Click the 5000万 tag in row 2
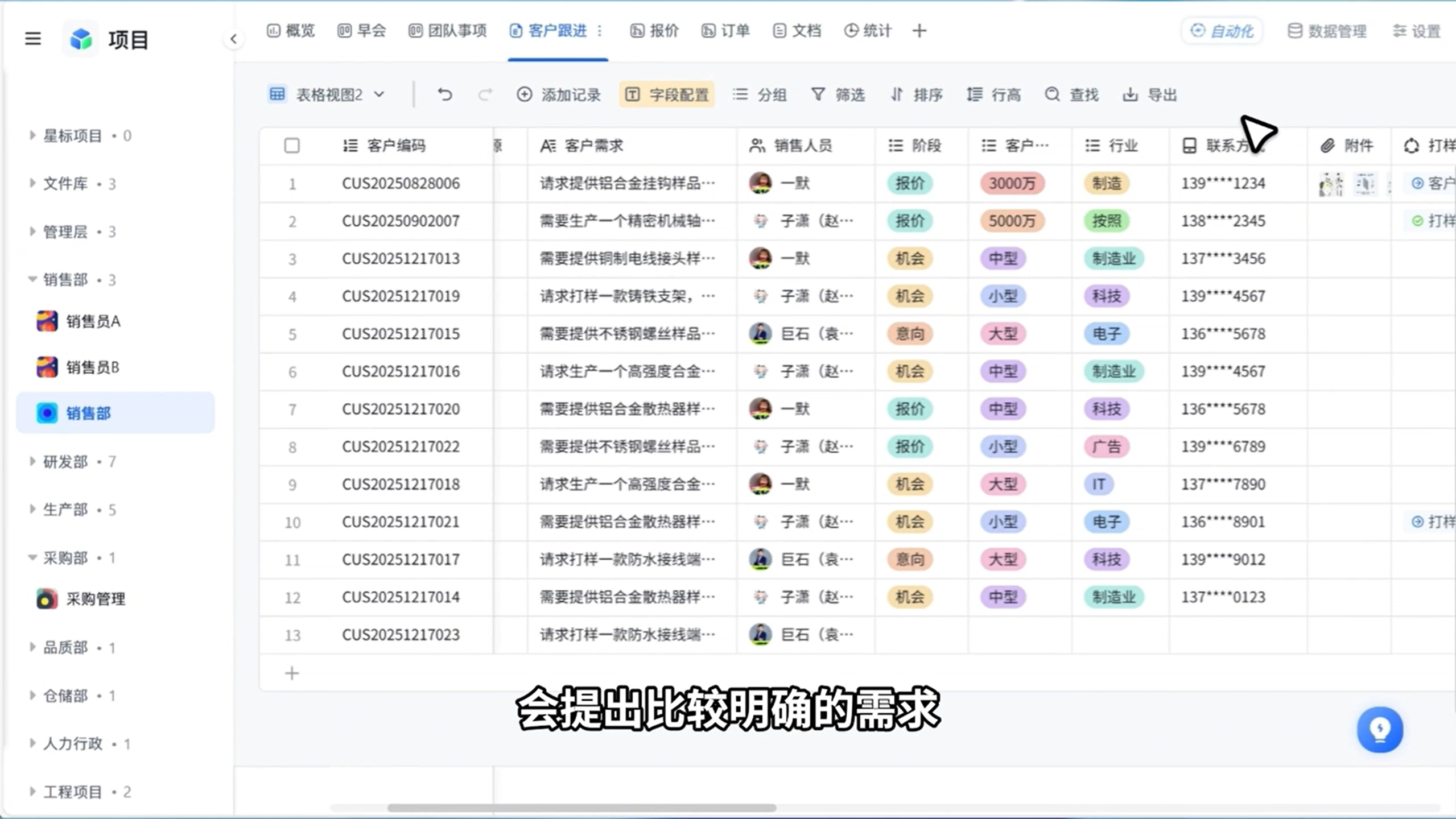 click(x=1012, y=221)
